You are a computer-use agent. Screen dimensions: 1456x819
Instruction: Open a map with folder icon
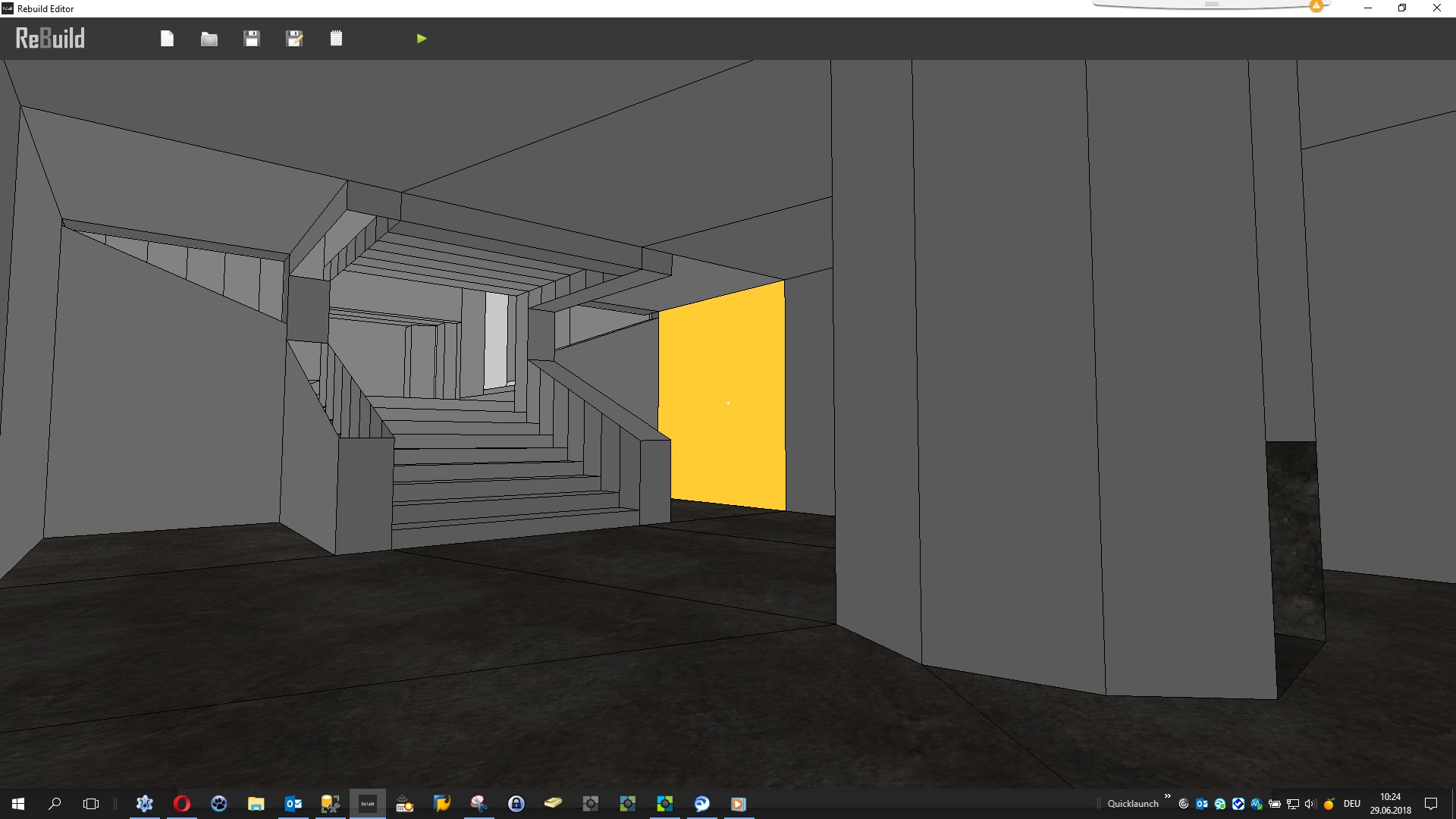tap(209, 39)
